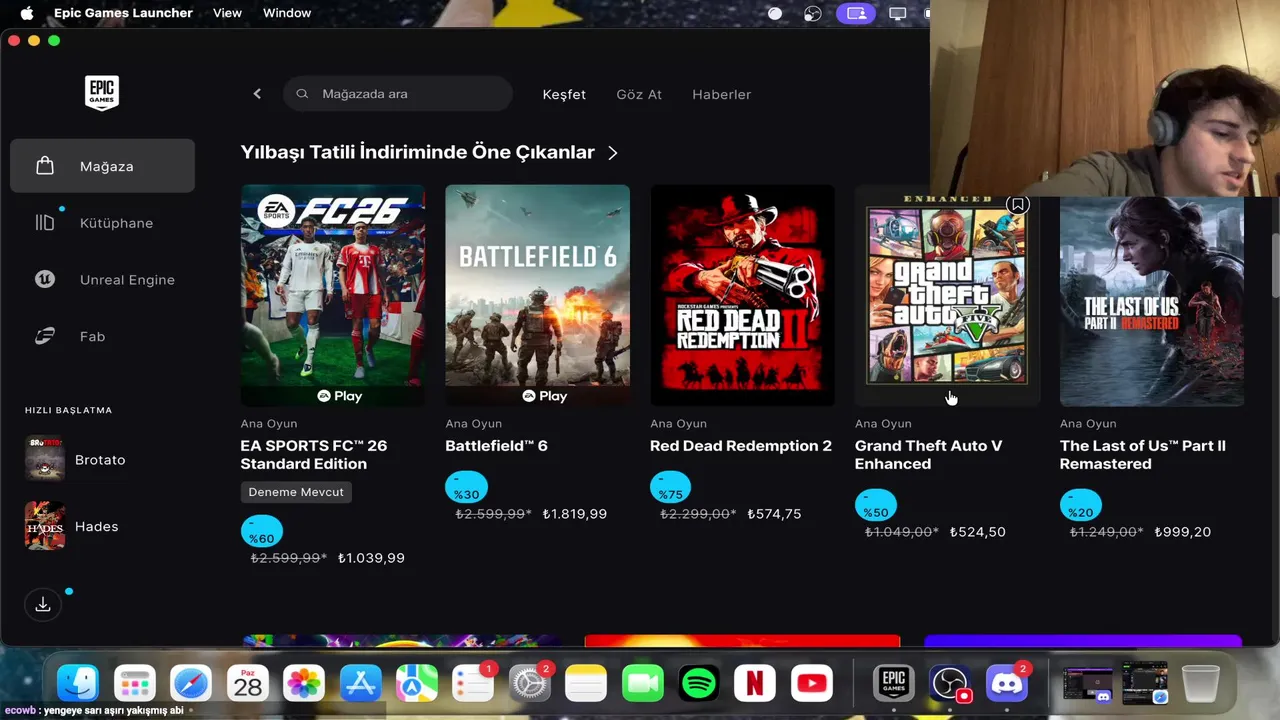Screen dimensions: 1280x720
Task: Open YouTube from the Dock
Action: pos(812,684)
